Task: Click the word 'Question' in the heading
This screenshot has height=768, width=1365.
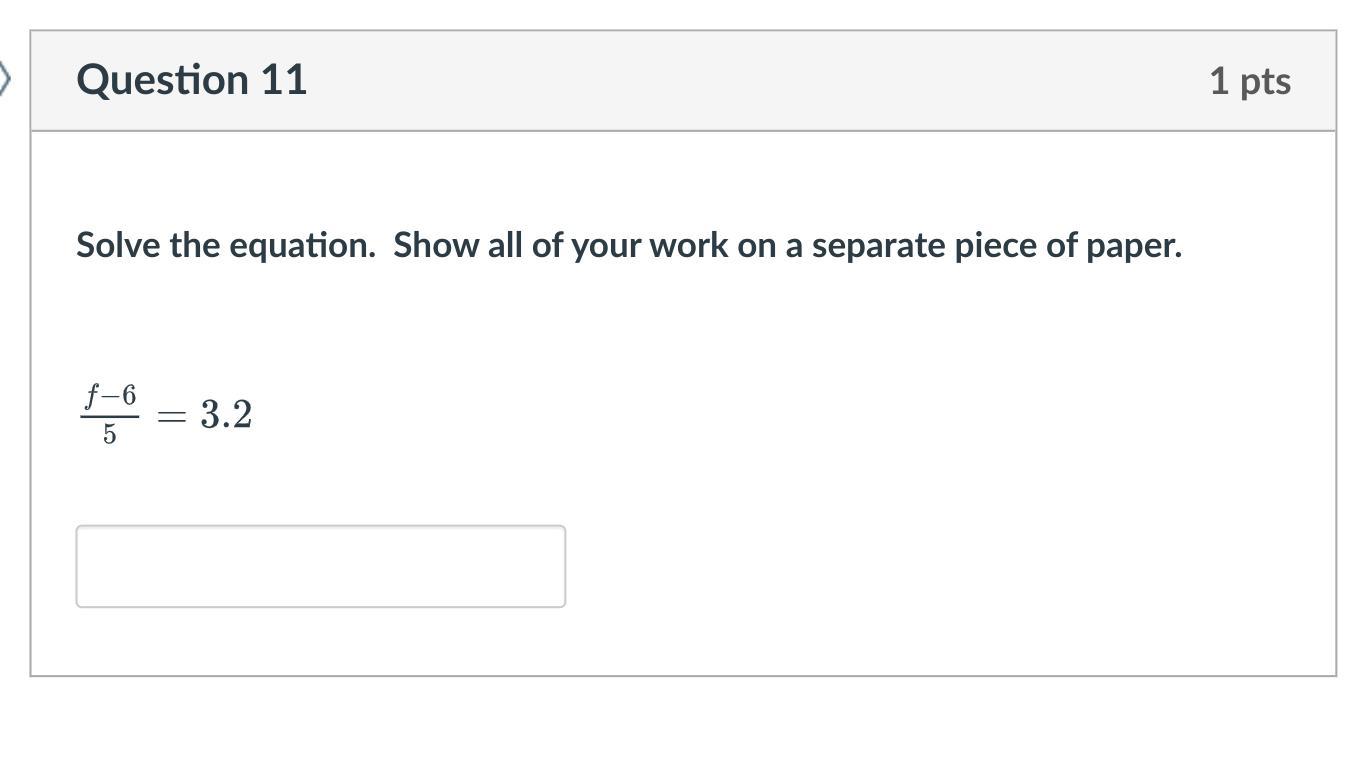Action: 162,80
